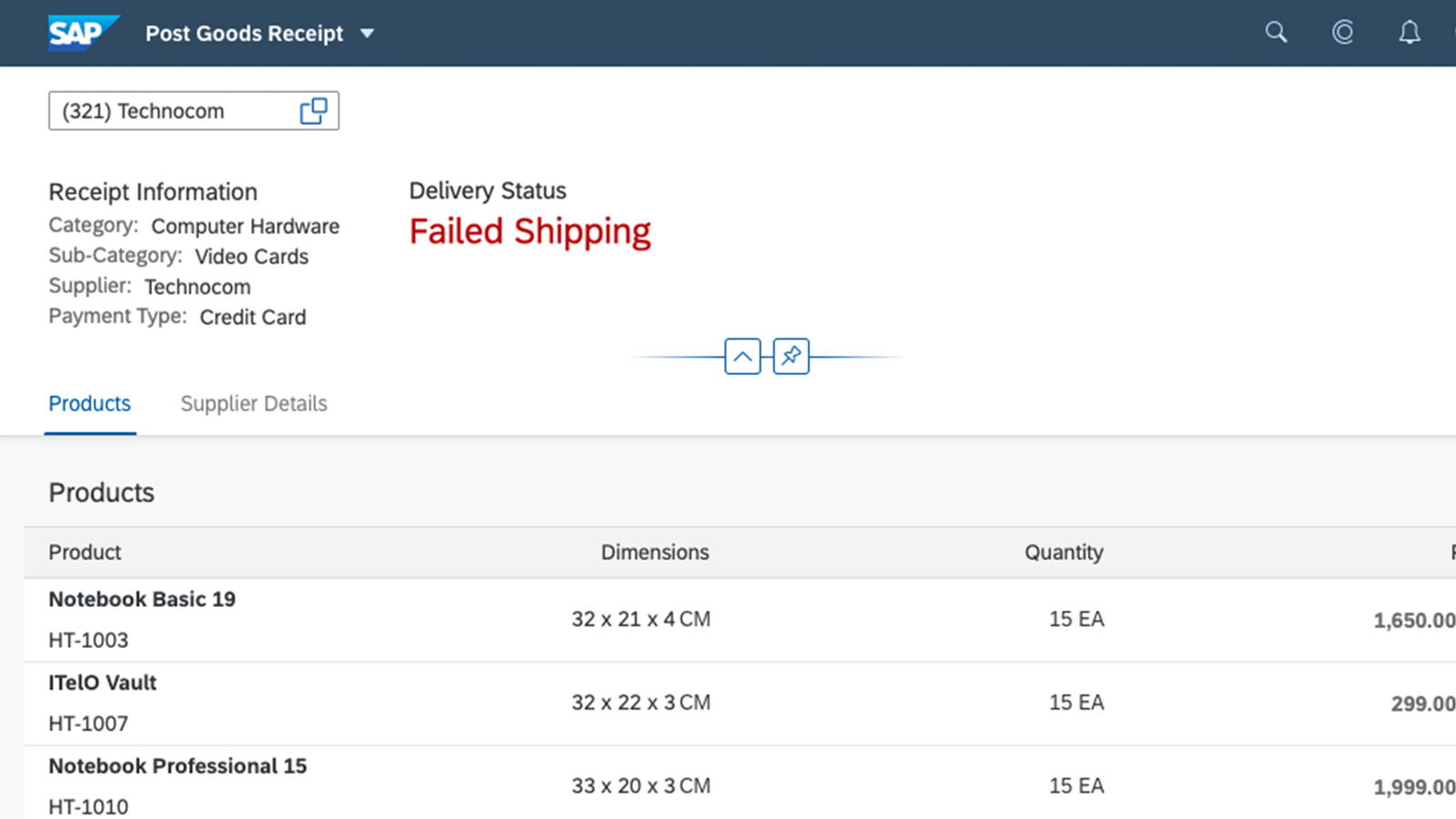1456x819 pixels.
Task: Click the Failed Shipping status text
Action: [530, 232]
